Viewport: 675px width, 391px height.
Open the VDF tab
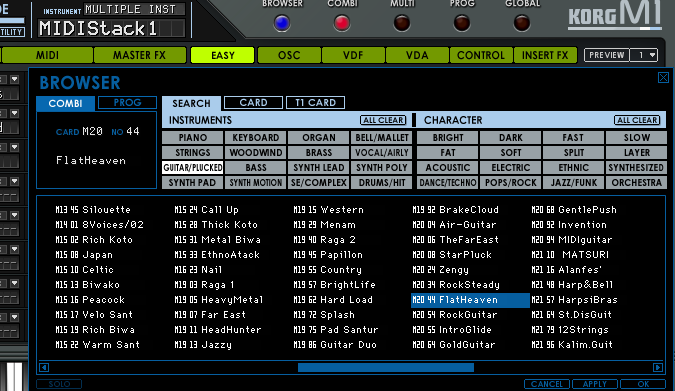(353, 55)
